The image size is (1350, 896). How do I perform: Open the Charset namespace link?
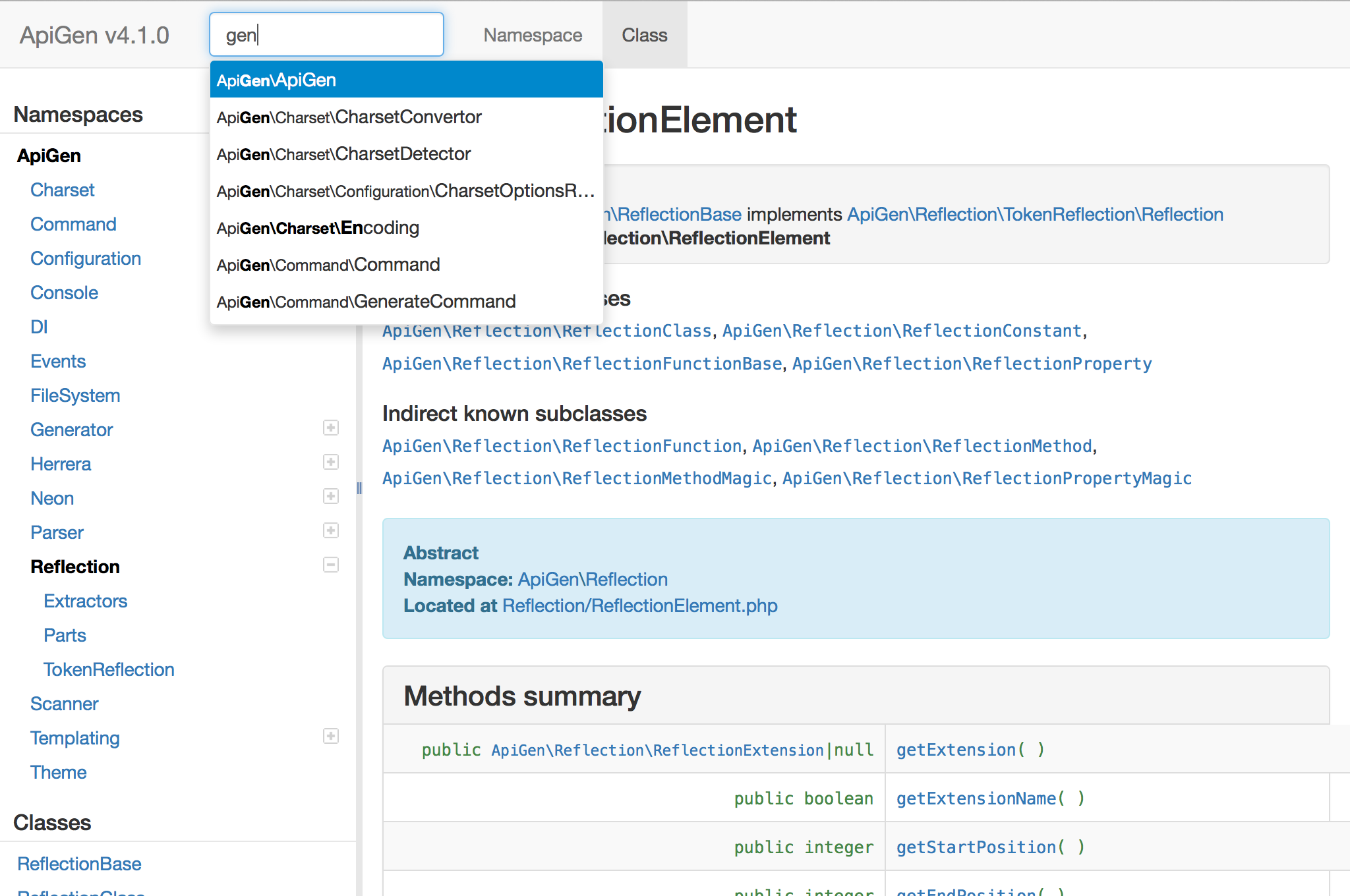coord(63,190)
